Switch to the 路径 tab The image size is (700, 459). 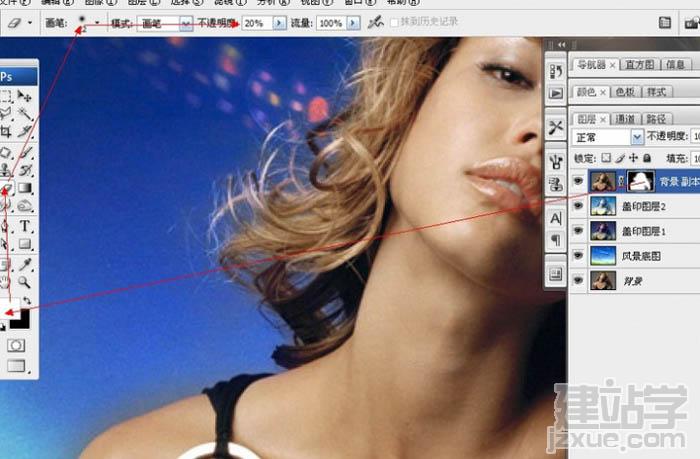pyautogui.click(x=656, y=119)
